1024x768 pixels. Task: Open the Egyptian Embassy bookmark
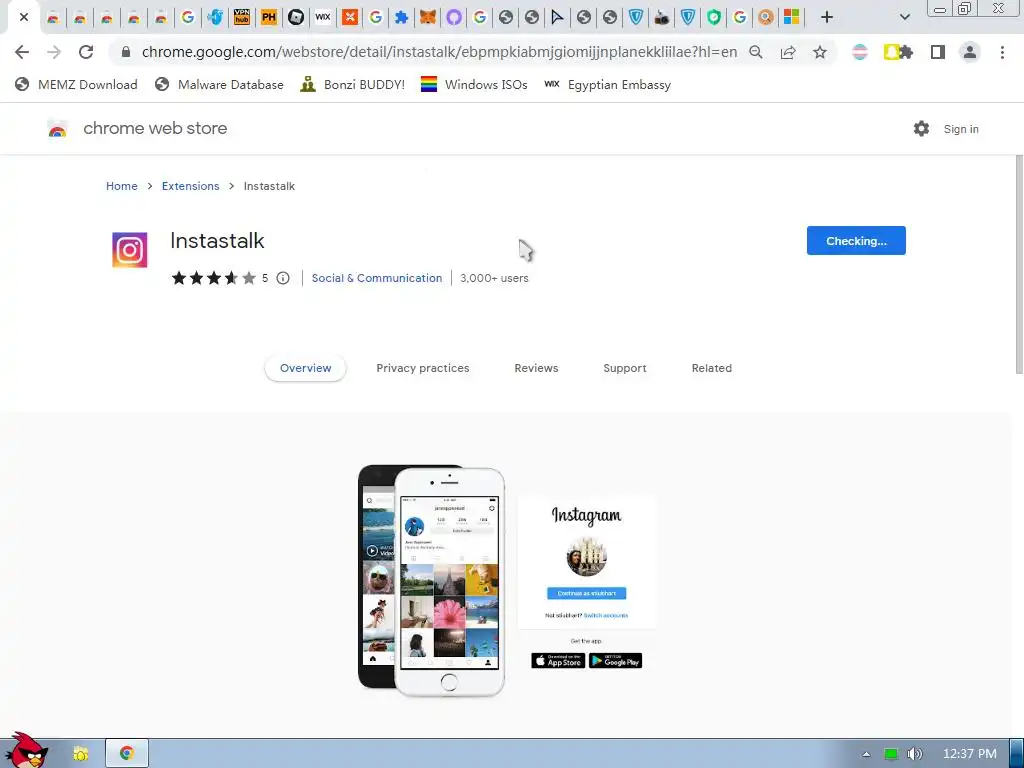point(607,84)
